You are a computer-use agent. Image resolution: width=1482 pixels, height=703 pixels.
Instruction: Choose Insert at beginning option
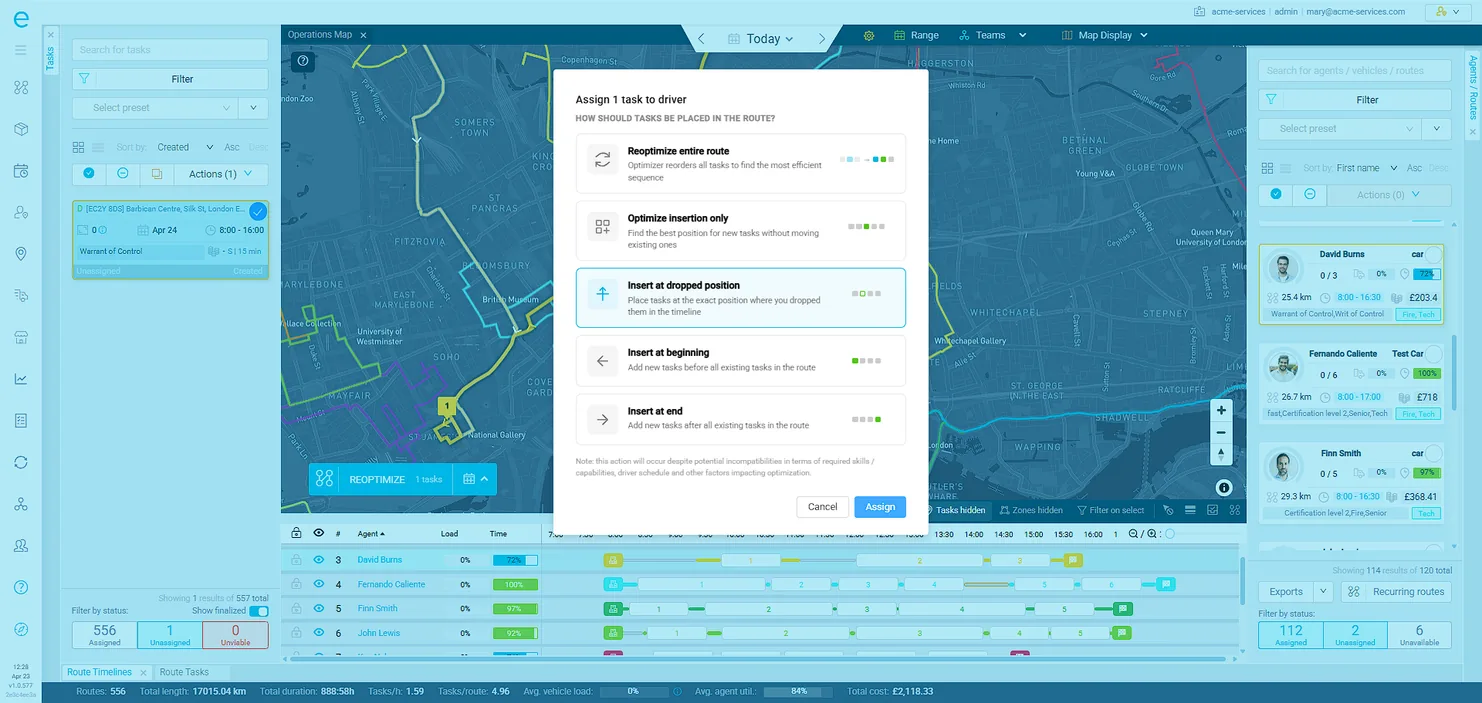741,360
